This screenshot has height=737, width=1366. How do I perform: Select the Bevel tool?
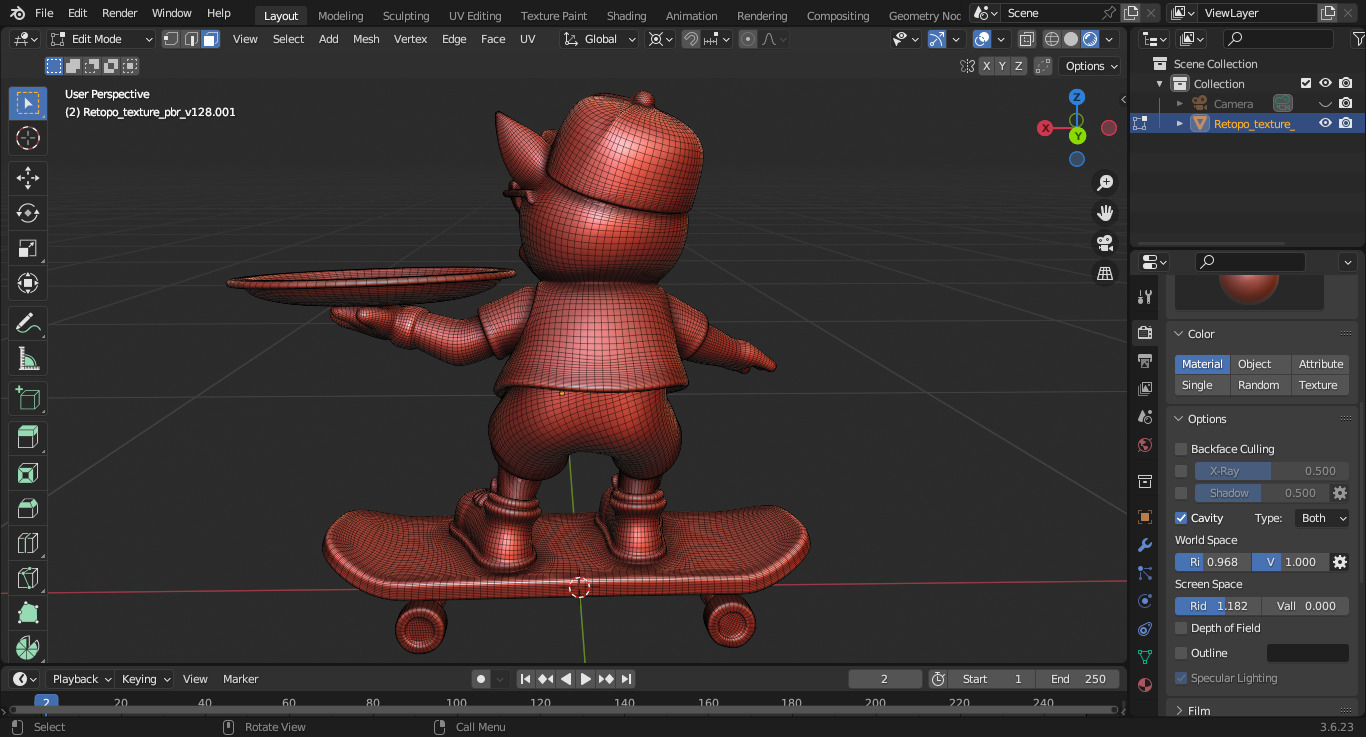pyautogui.click(x=28, y=508)
